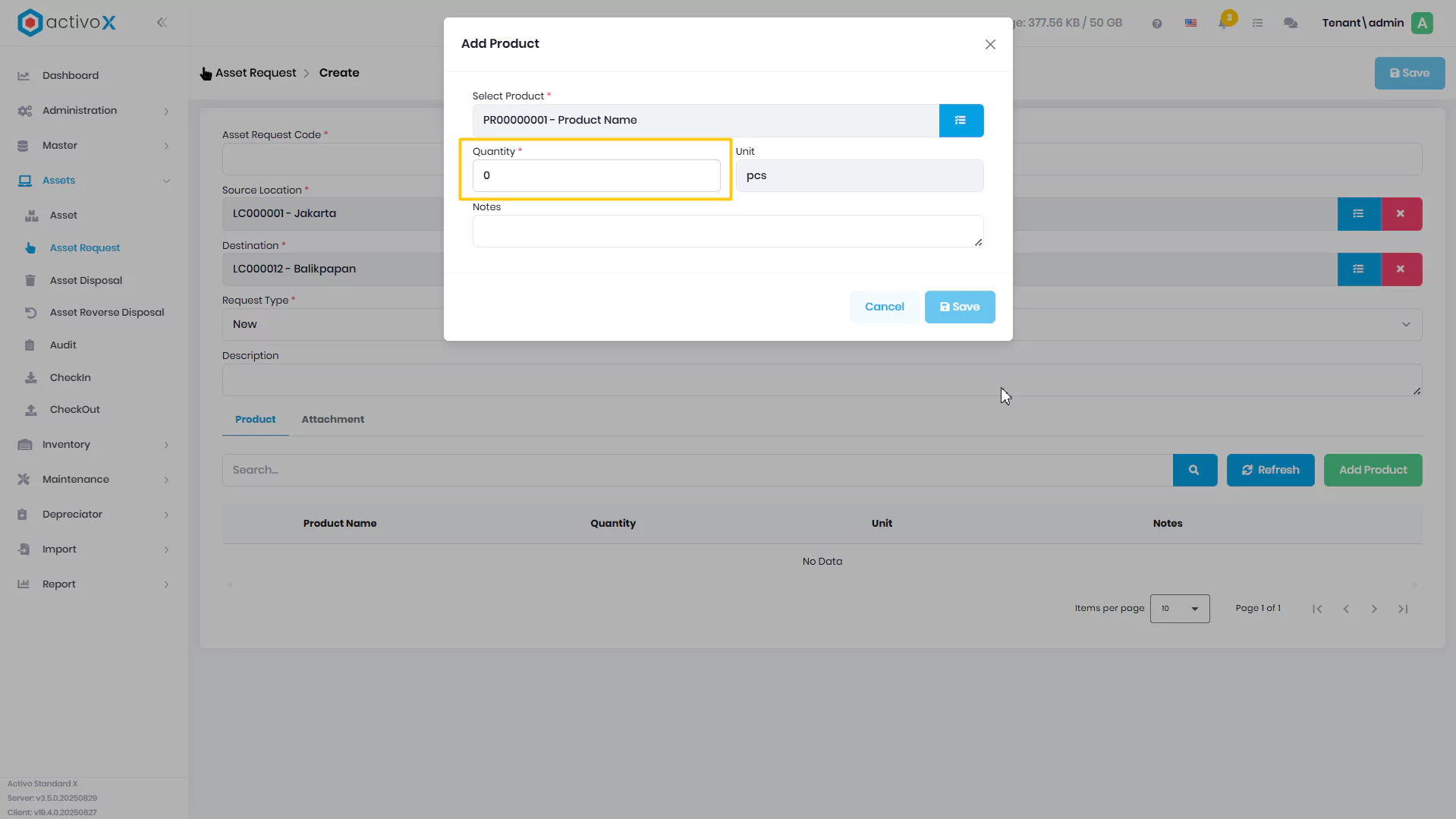Expand Depreciator menu
This screenshot has width=1456, height=819.
click(x=93, y=515)
